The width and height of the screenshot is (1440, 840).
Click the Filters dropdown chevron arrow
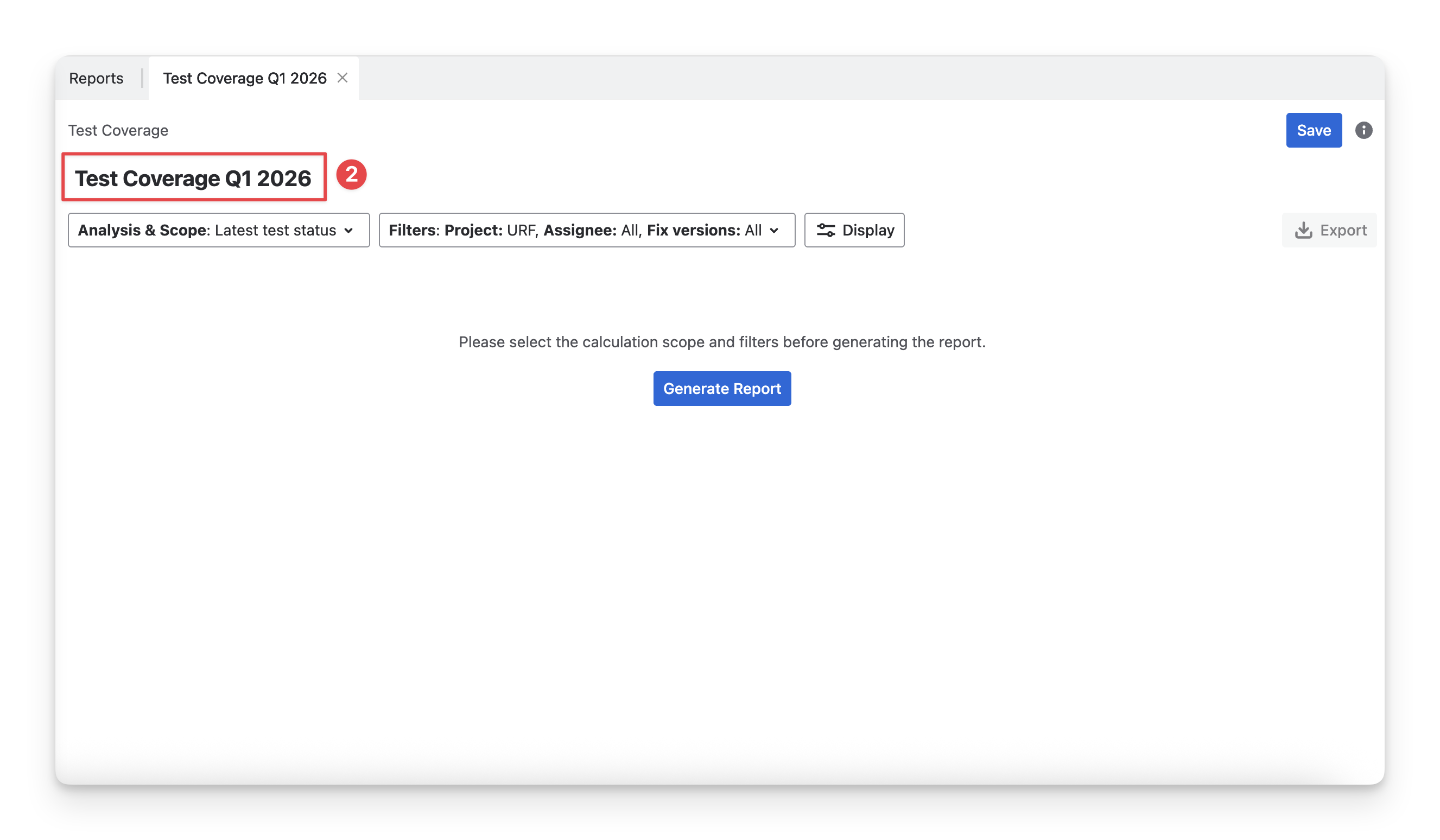[775, 231]
